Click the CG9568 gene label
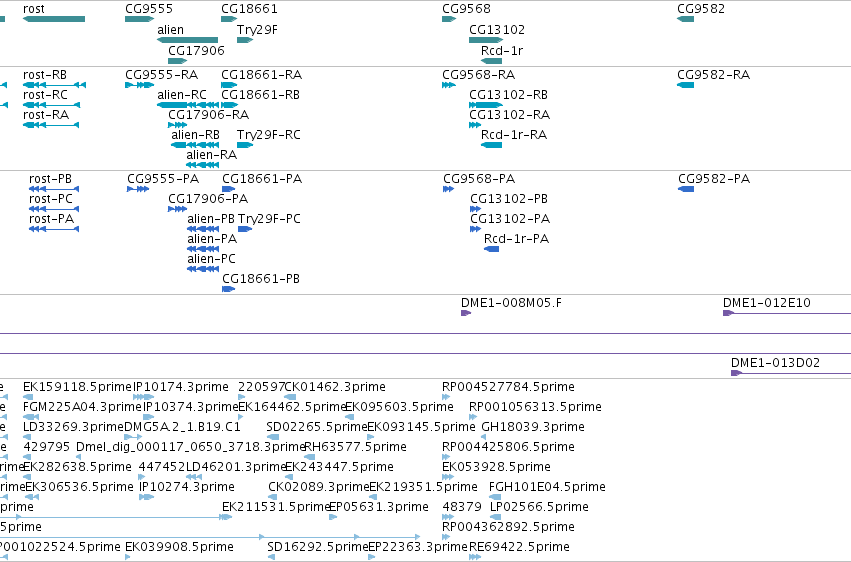This screenshot has height=562, width=851. pos(466,9)
